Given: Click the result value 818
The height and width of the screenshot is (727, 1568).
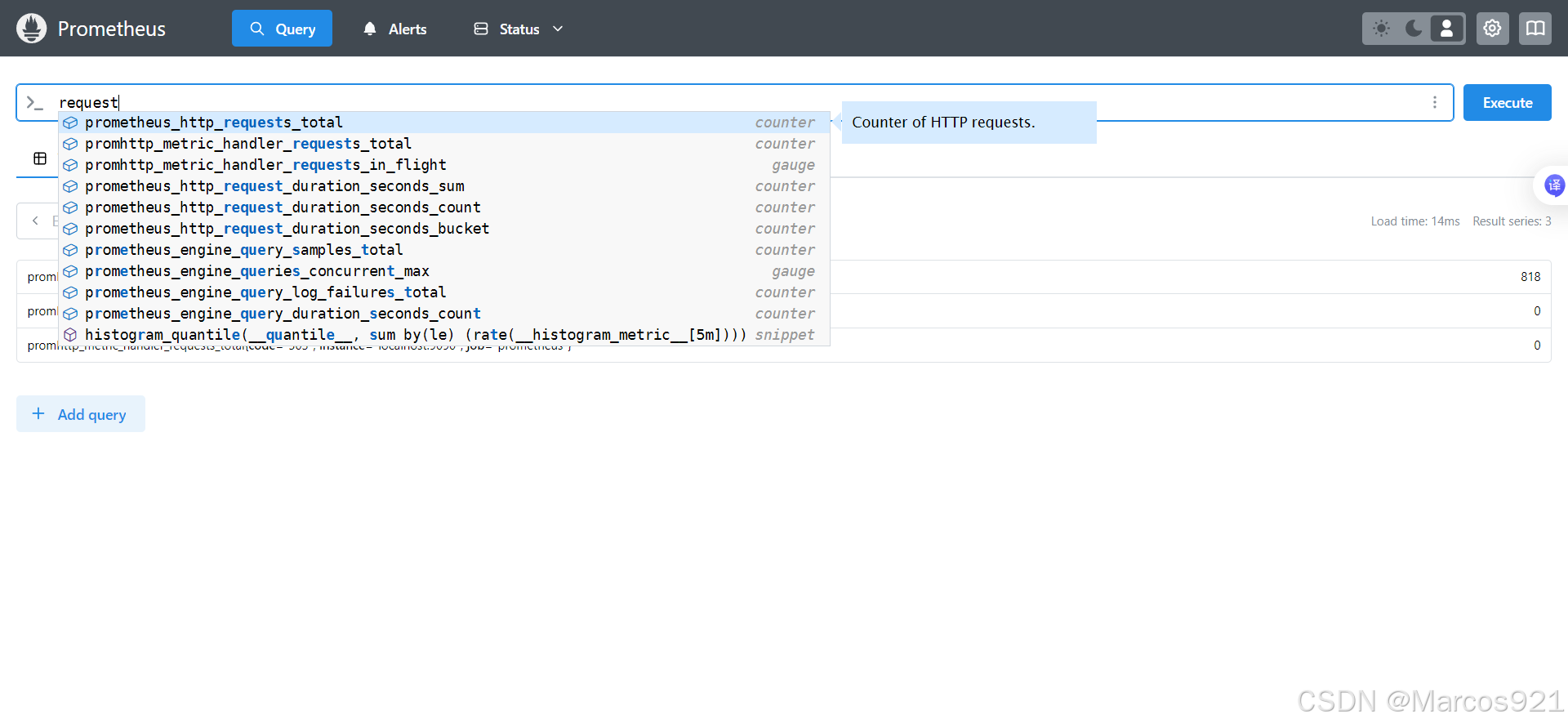Looking at the screenshot, I should [1530, 277].
